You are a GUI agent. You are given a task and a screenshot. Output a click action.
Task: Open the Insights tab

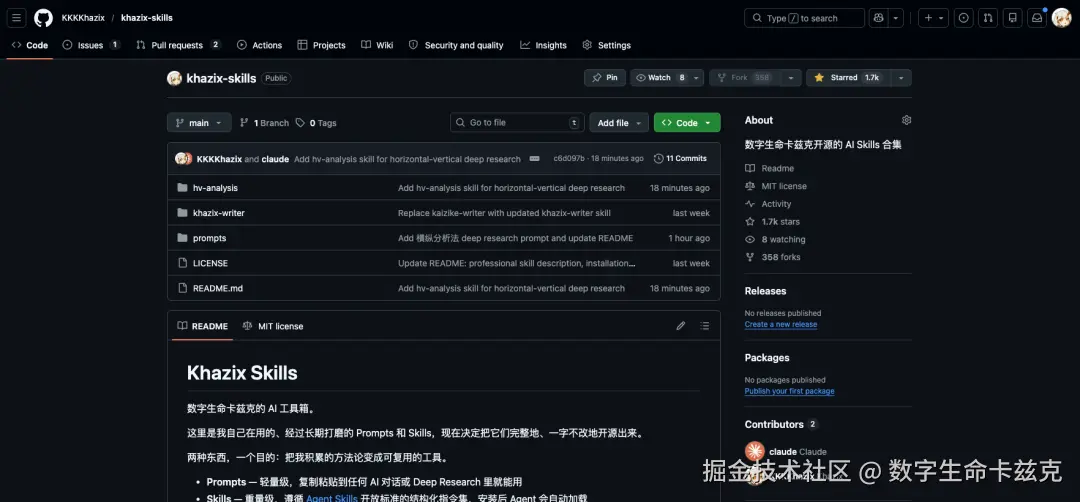(x=543, y=45)
